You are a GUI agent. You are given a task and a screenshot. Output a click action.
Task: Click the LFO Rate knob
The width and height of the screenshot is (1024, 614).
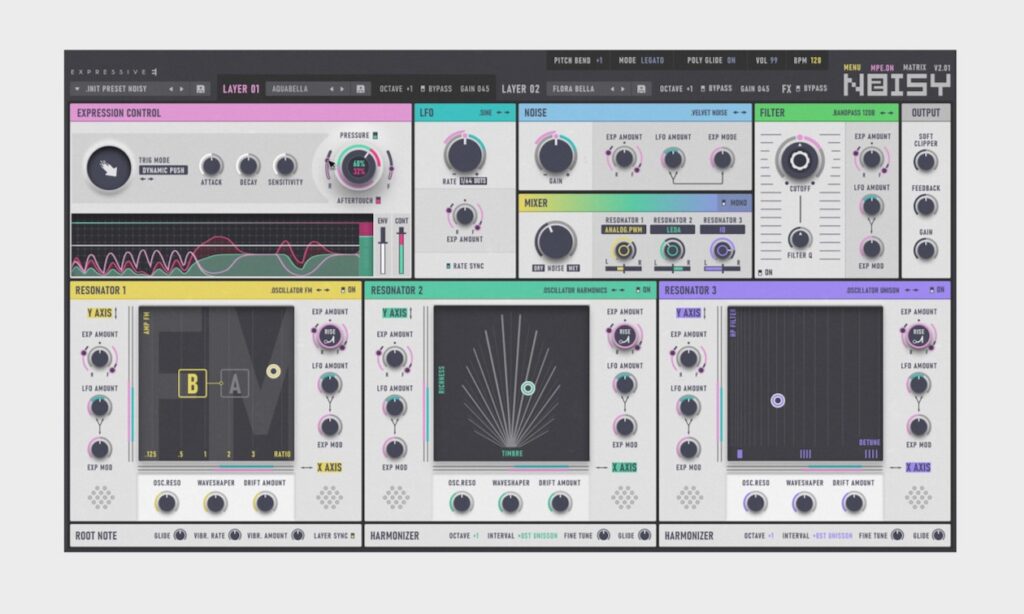tap(464, 154)
